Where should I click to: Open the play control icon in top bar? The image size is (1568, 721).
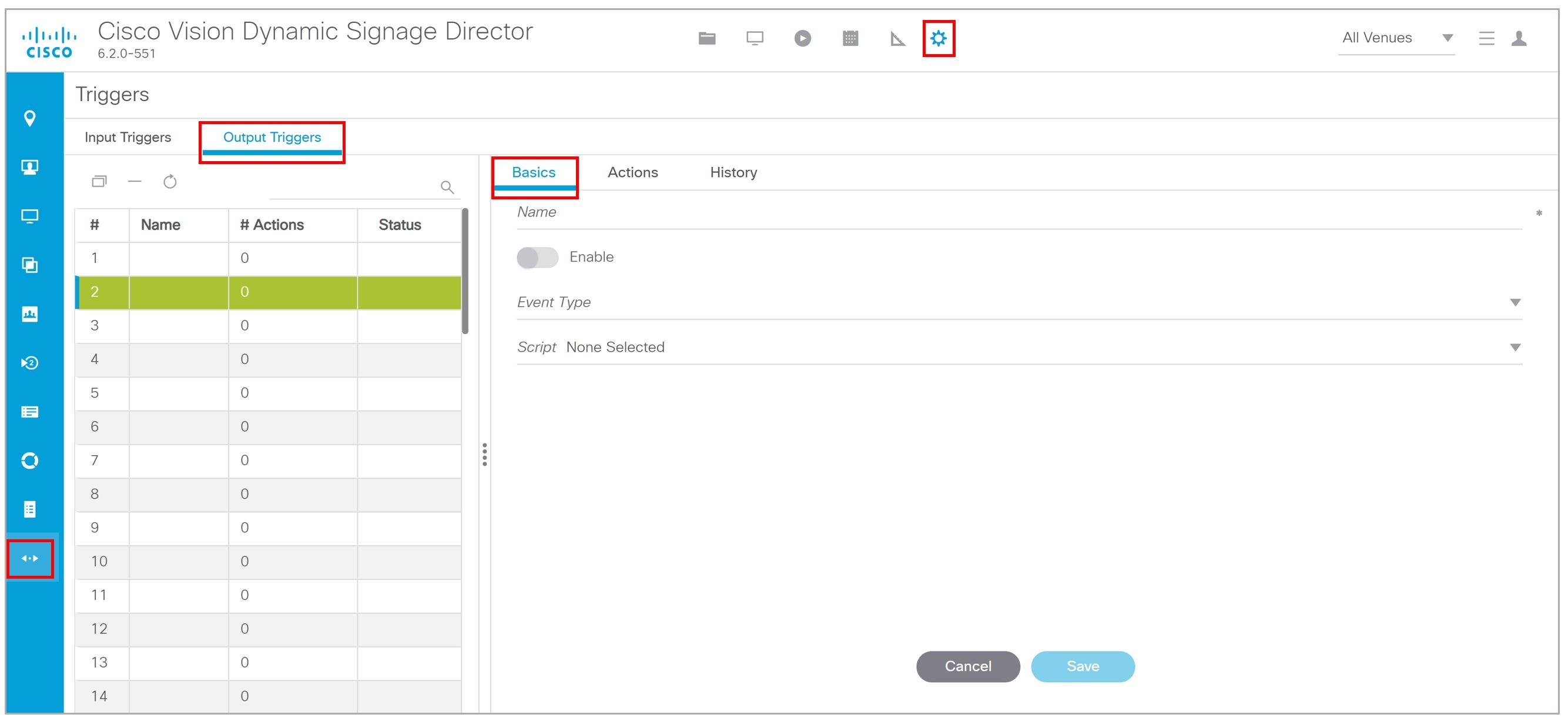coord(802,38)
